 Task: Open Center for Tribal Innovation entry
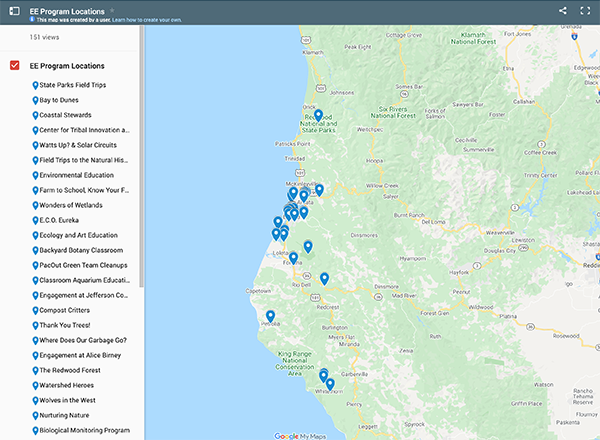pyautogui.click(x=85, y=130)
